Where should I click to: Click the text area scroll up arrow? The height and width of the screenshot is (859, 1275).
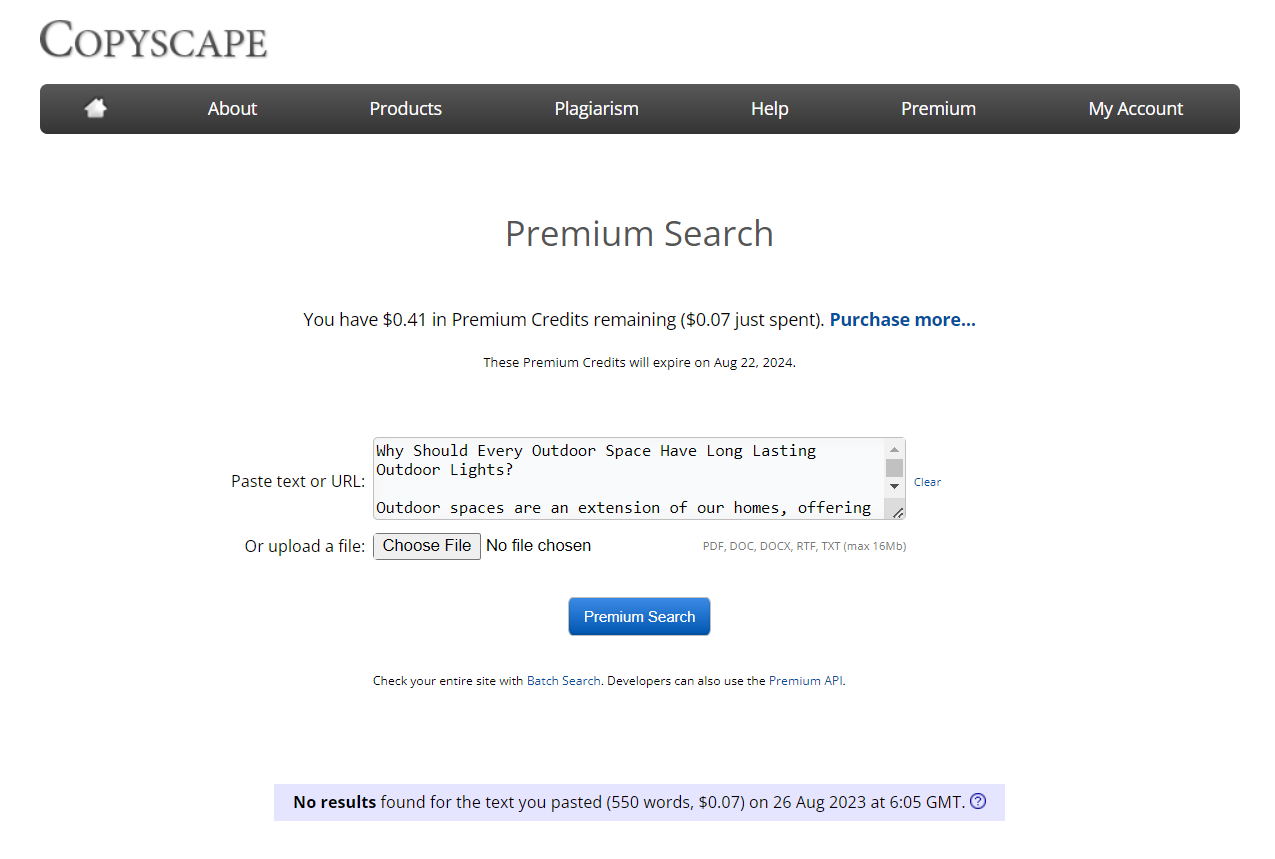tap(894, 449)
